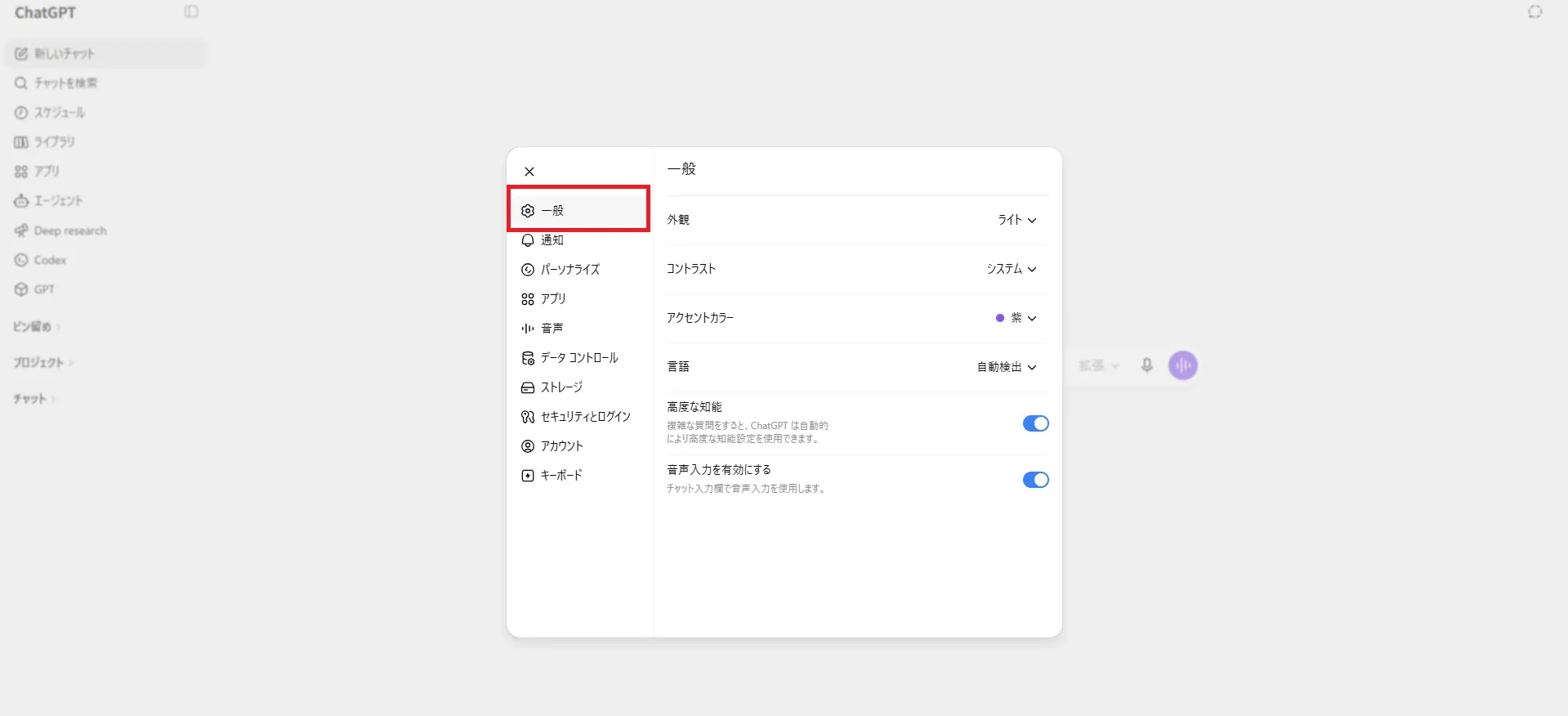Click the icon beside パーソナライズ
Screen dimensions: 1568x716
click(x=528, y=270)
